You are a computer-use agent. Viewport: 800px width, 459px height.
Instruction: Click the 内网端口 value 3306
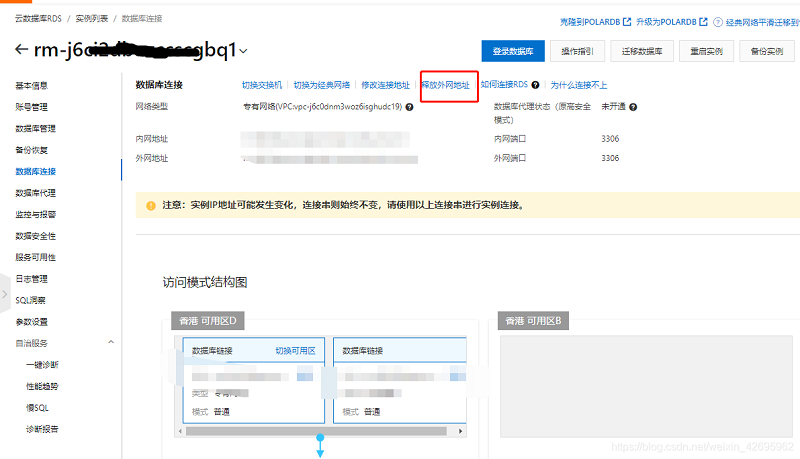coord(610,139)
